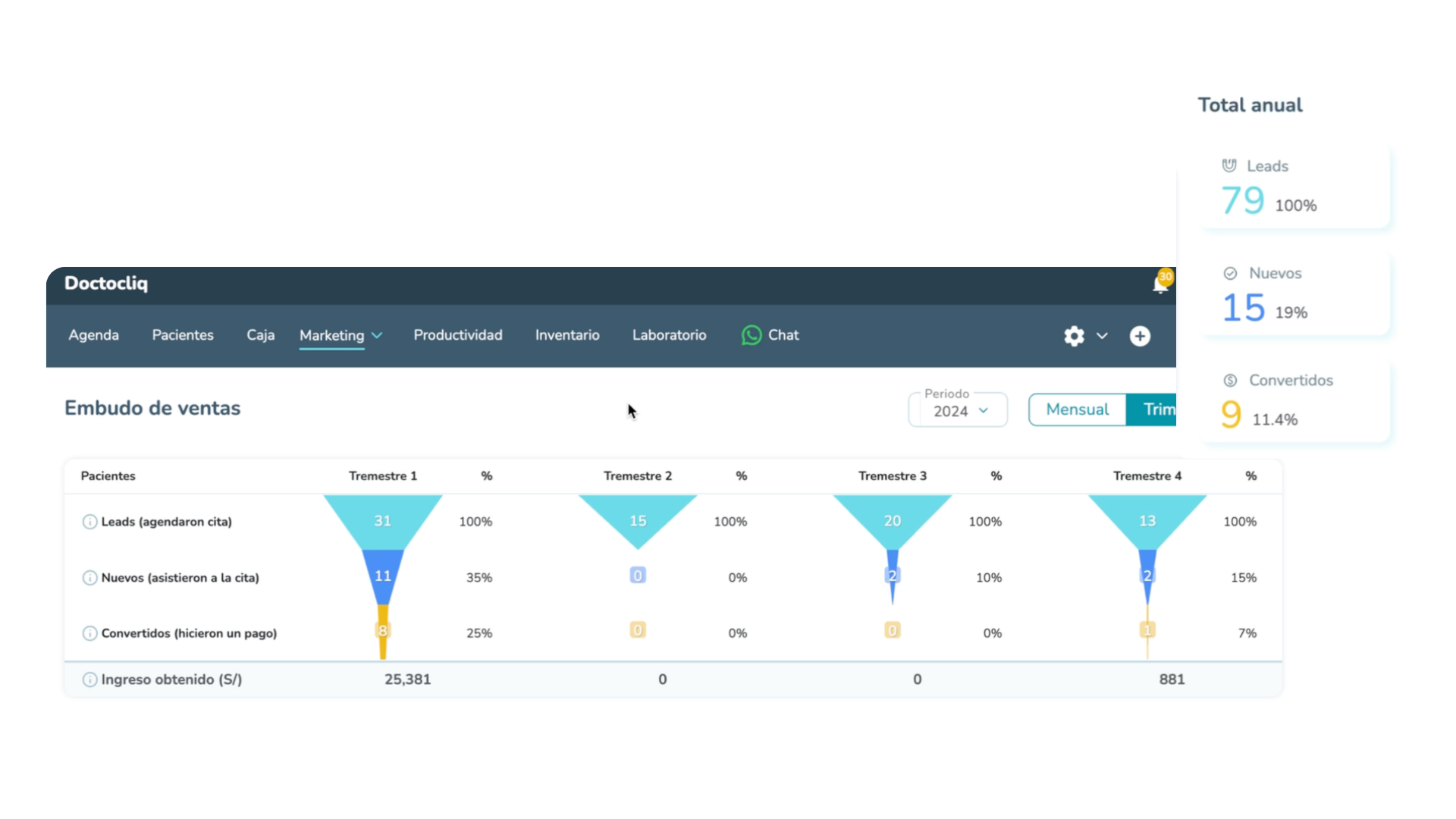
Task: Click the notification bell icon
Action: click(1159, 284)
